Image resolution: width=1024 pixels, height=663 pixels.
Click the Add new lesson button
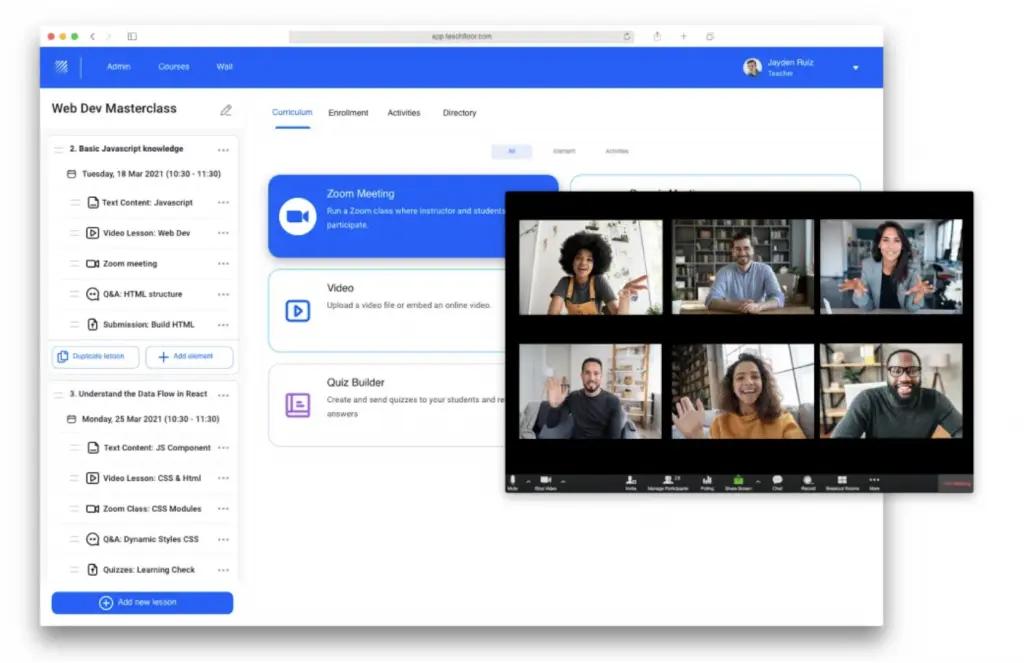tap(142, 603)
